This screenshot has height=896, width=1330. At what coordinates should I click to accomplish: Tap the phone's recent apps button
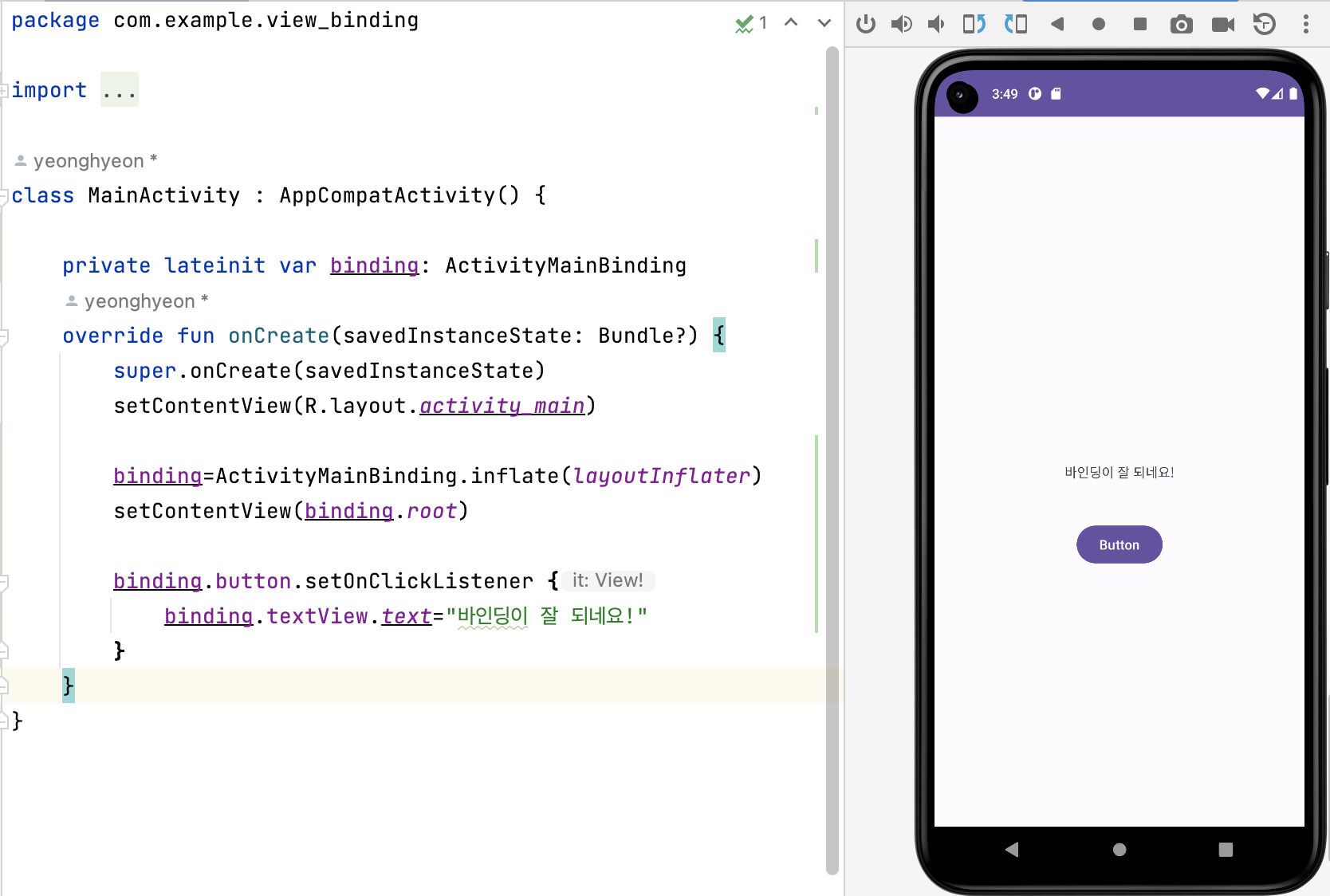pos(1226,850)
